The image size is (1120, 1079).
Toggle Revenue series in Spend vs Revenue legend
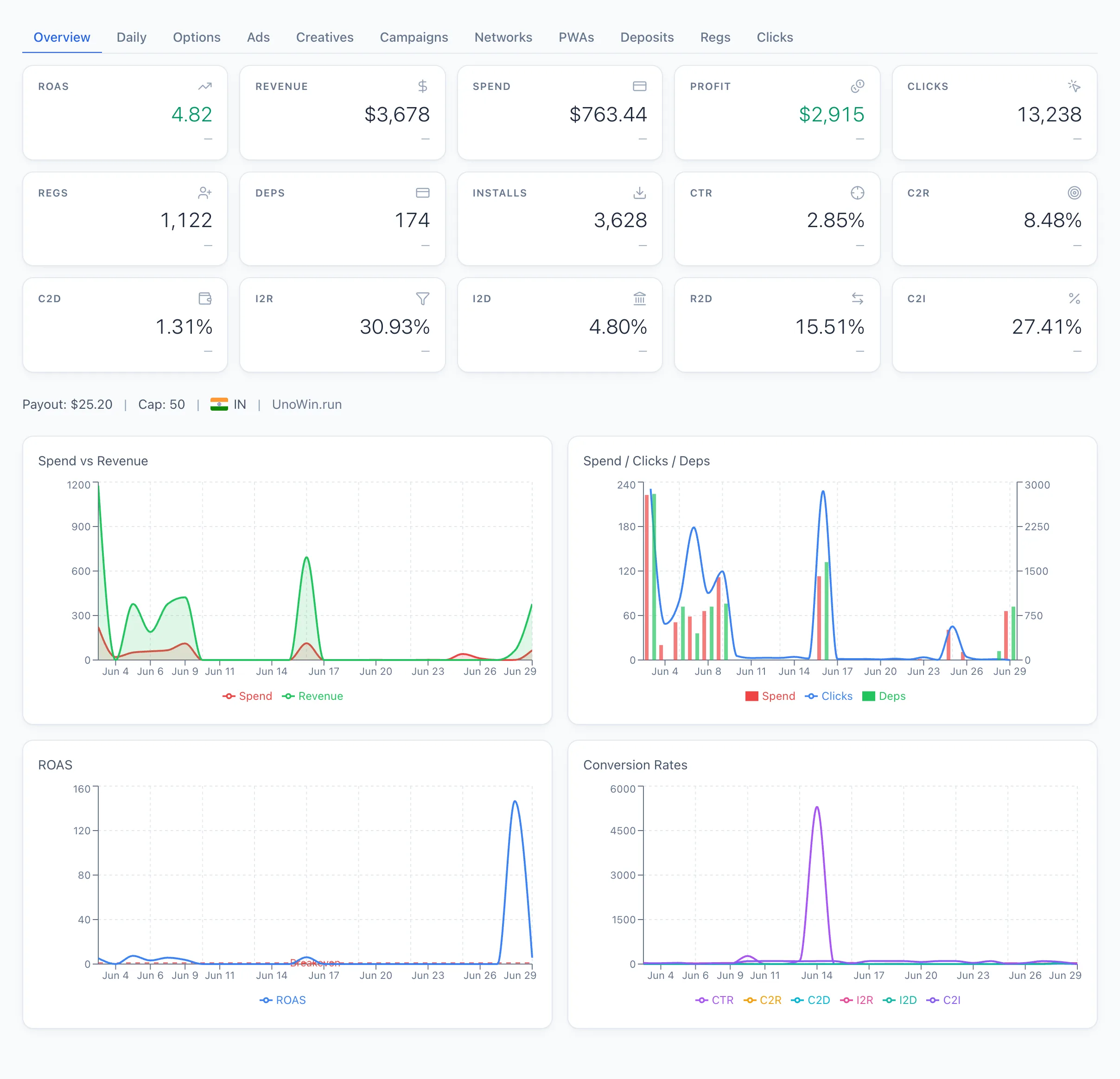pos(312,696)
